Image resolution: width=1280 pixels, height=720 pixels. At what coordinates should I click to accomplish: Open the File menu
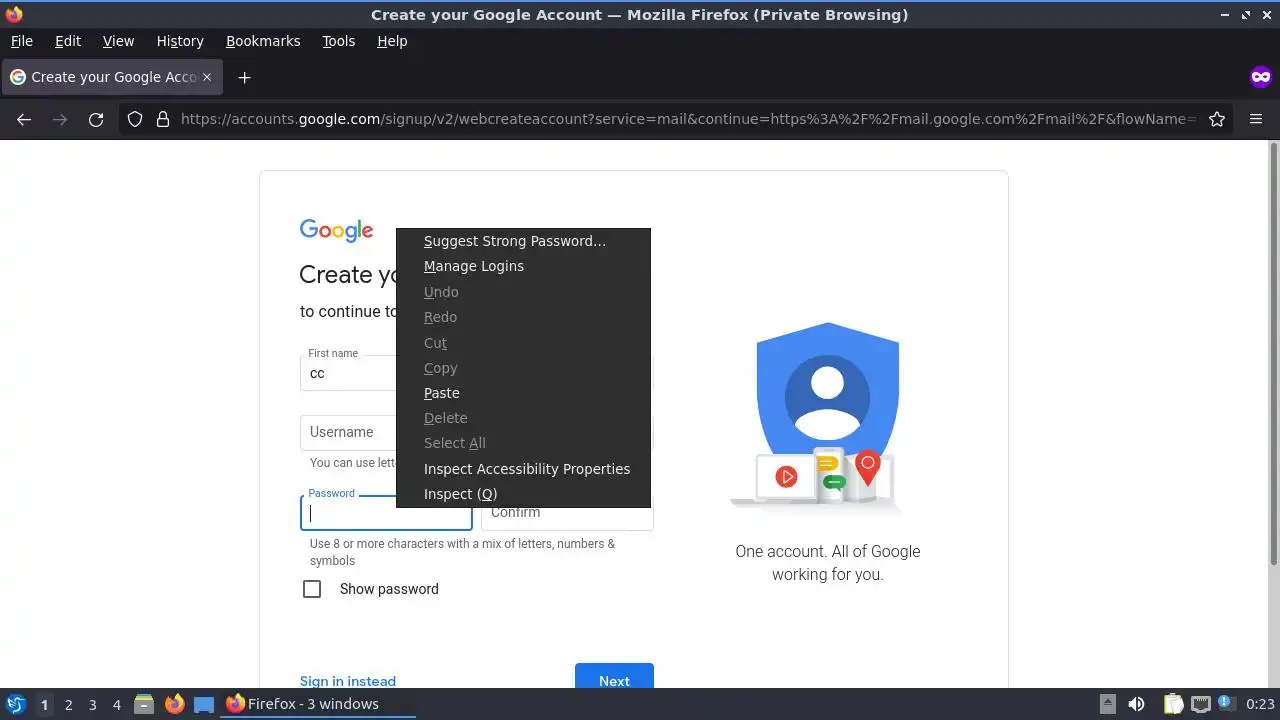pos(21,41)
